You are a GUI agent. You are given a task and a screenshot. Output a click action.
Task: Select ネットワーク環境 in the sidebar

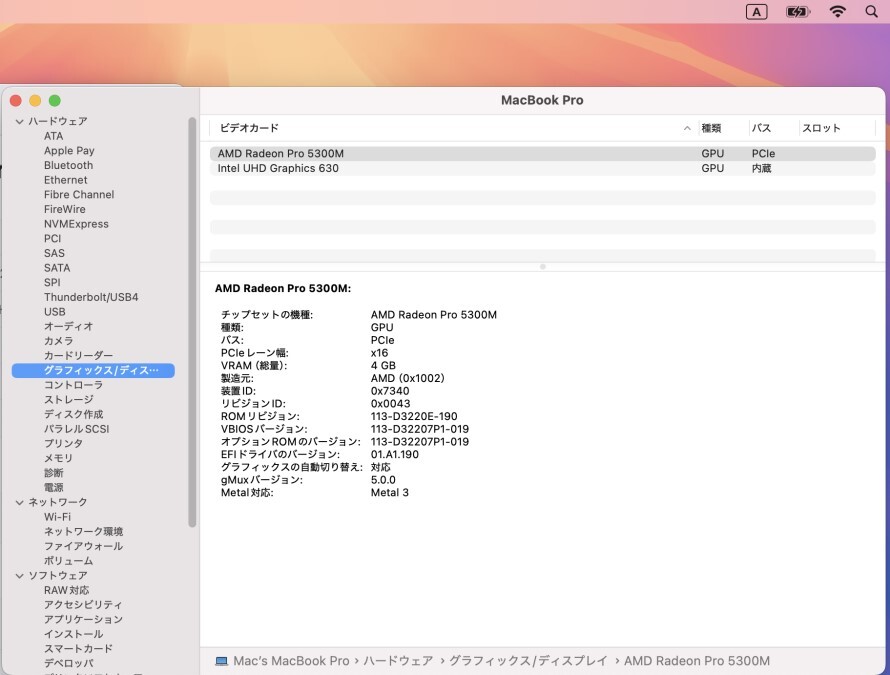coord(83,532)
